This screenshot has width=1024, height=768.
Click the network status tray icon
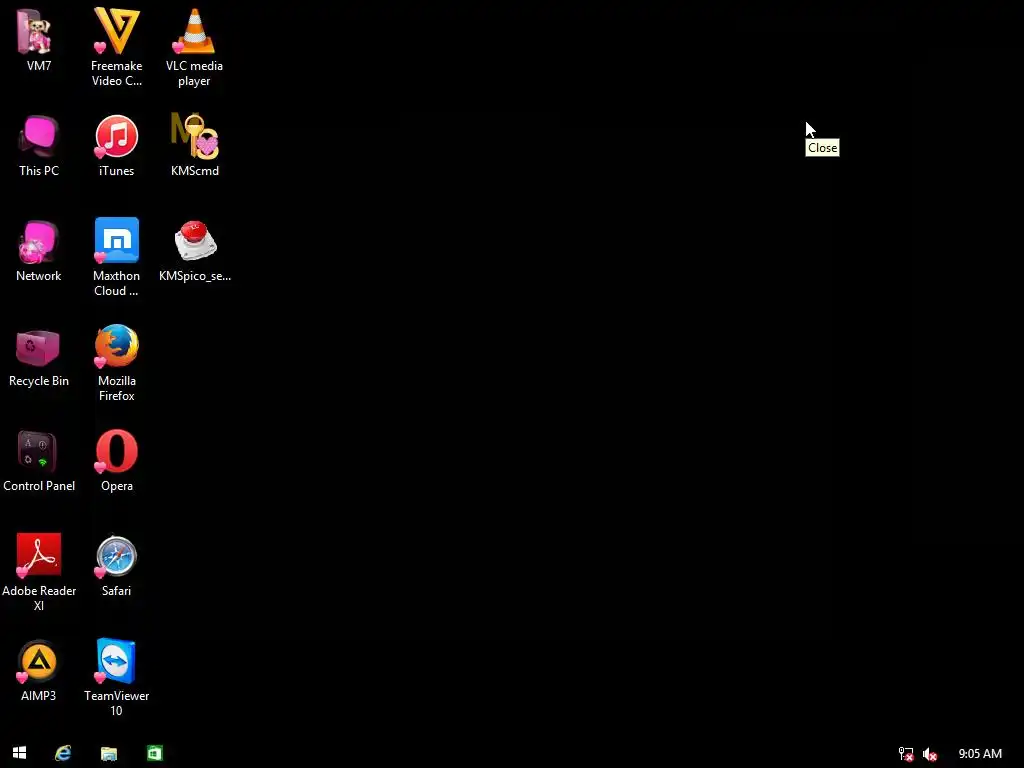click(x=906, y=754)
